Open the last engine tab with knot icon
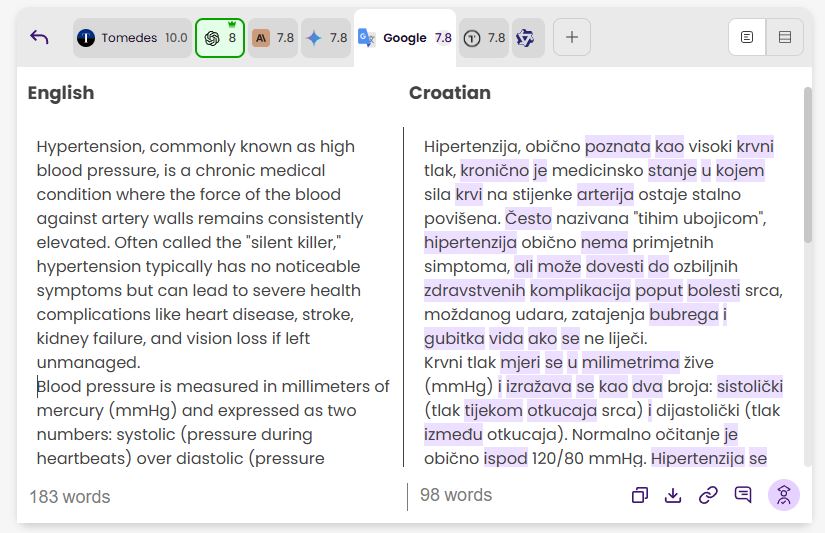825x533 pixels. coord(525,38)
